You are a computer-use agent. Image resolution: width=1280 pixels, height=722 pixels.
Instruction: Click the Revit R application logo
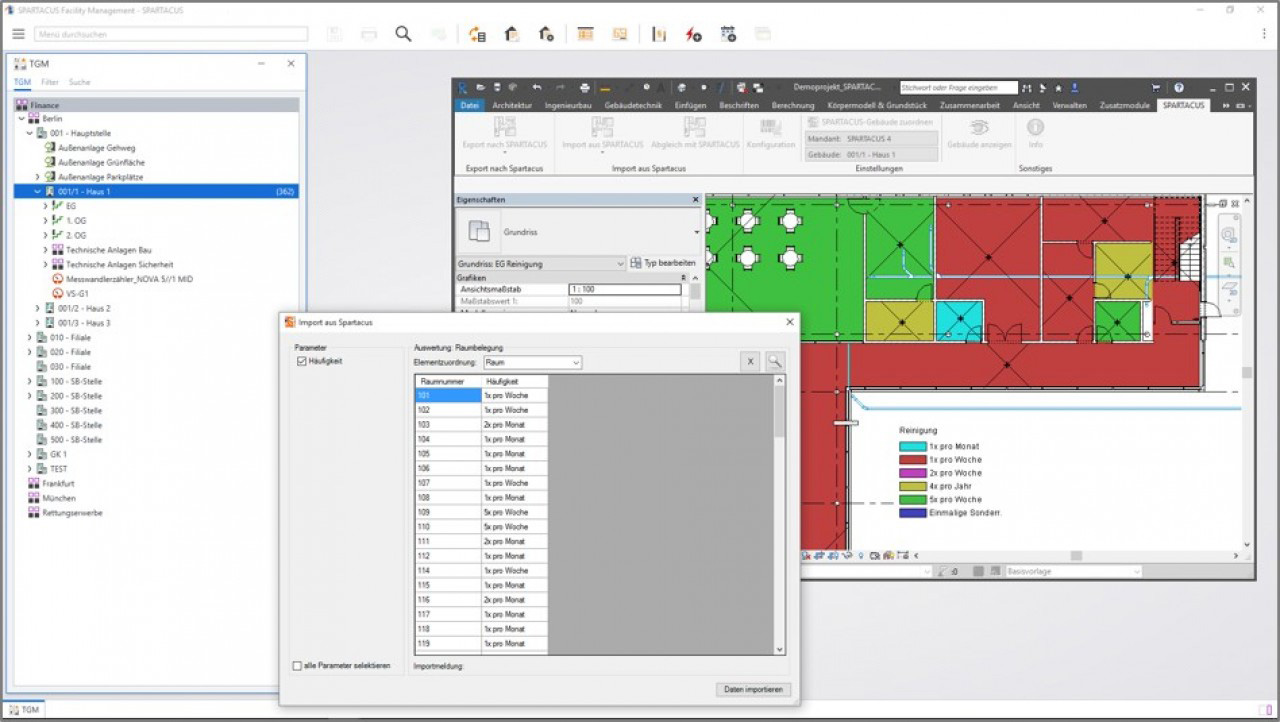[463, 88]
